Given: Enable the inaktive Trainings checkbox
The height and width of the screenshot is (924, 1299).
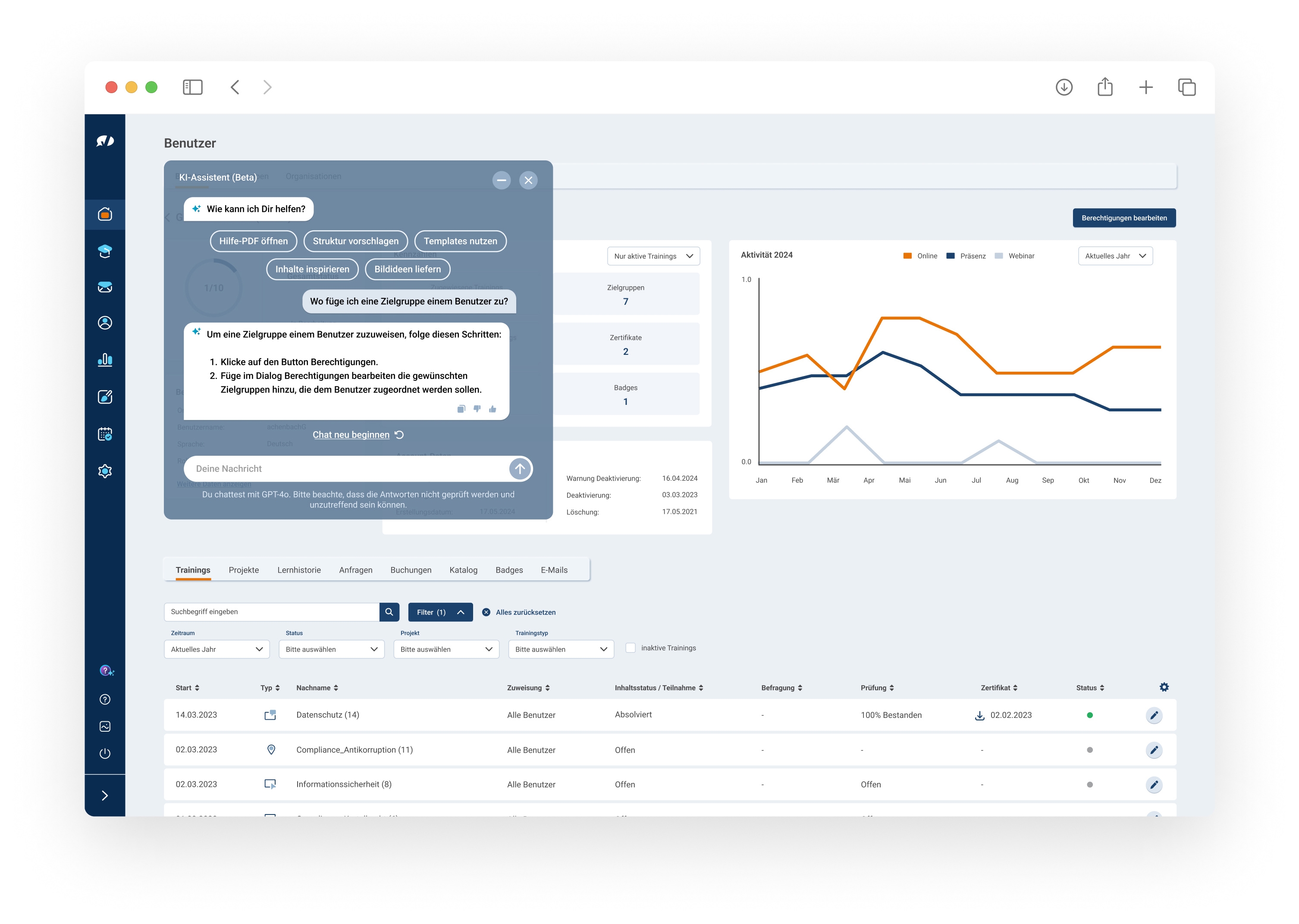Looking at the screenshot, I should (631, 648).
